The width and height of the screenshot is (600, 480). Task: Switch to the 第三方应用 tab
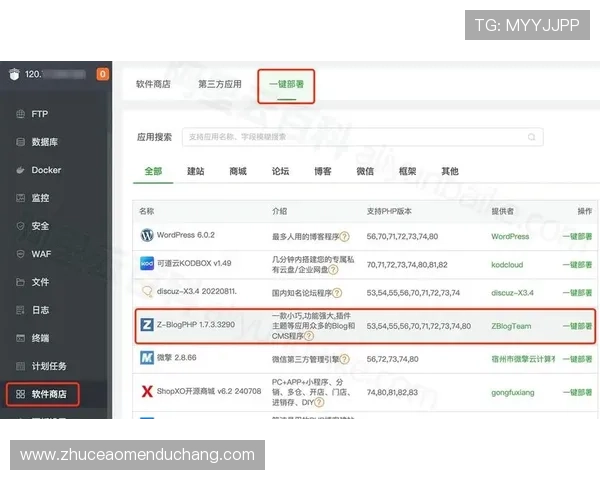click(220, 84)
